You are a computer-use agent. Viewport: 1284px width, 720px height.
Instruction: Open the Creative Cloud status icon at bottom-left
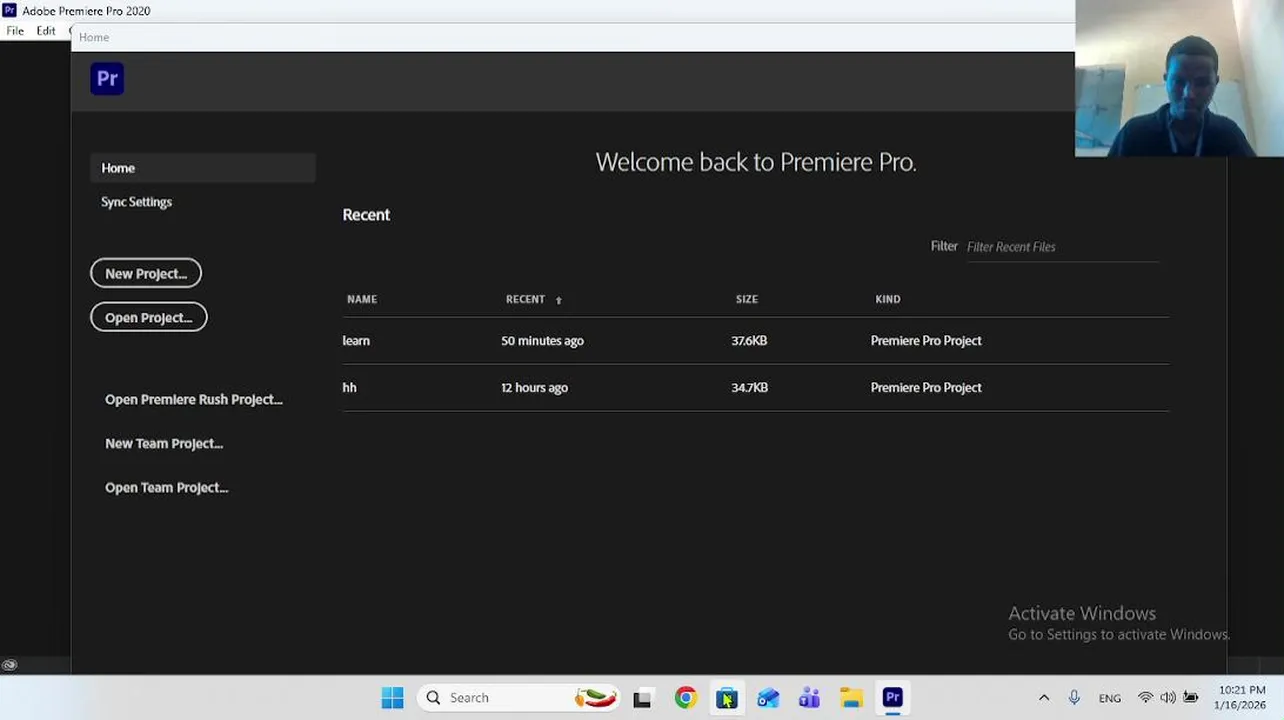tap(9, 665)
